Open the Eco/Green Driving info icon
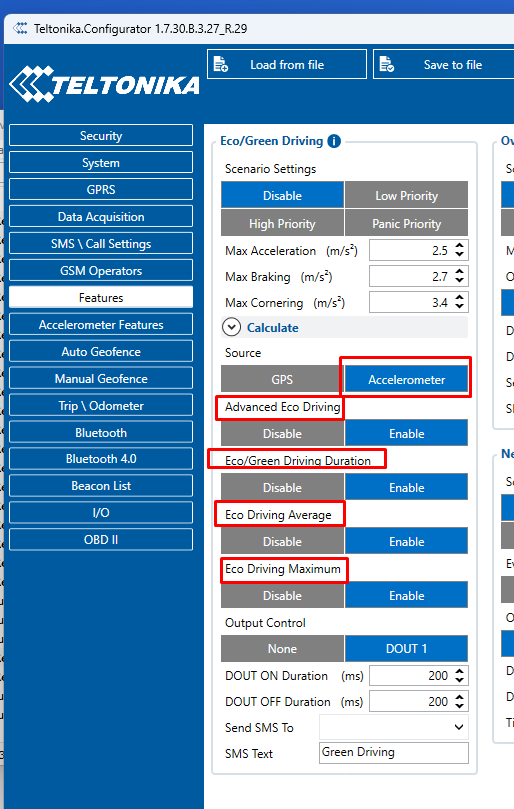The width and height of the screenshot is (514, 809). pos(334,141)
